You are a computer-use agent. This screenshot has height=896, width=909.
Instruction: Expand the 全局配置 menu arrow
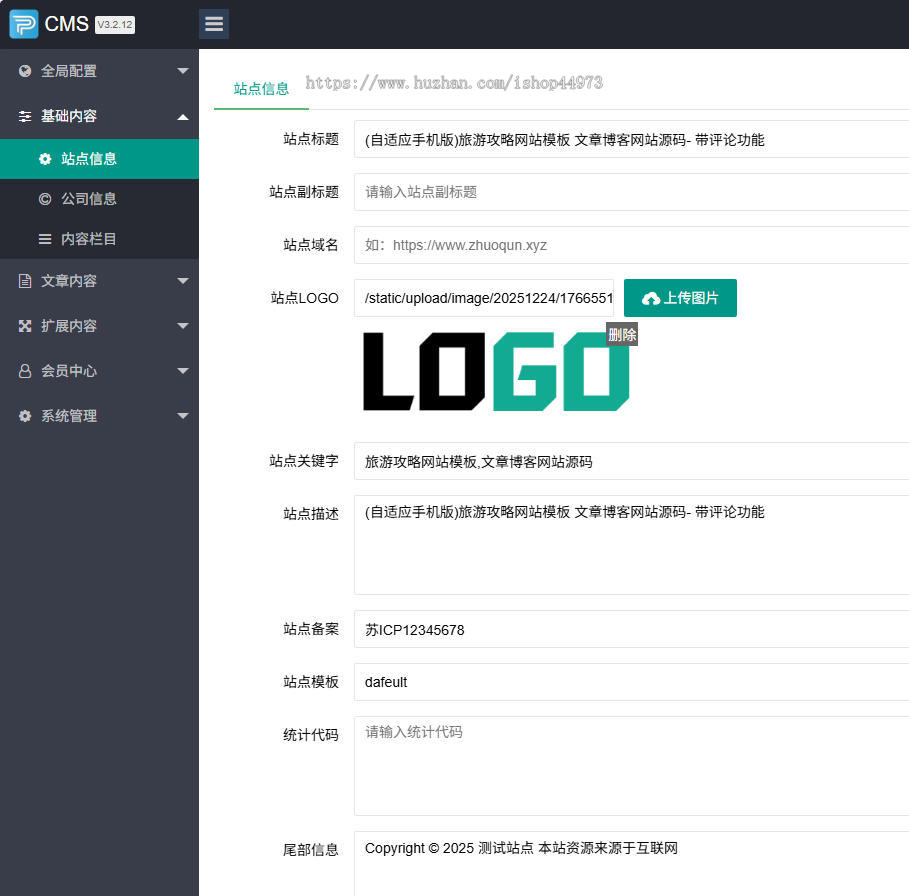click(182, 71)
